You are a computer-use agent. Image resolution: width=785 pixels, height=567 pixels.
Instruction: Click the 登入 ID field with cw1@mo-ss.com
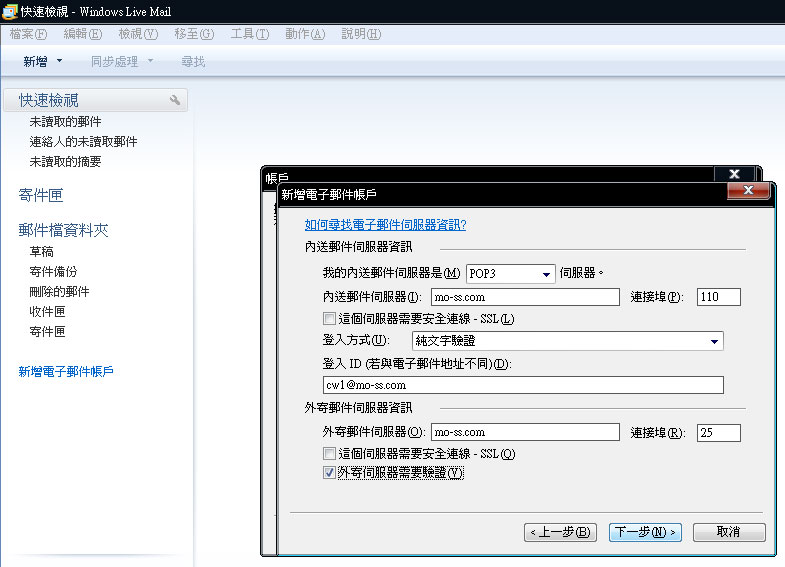[523, 385]
